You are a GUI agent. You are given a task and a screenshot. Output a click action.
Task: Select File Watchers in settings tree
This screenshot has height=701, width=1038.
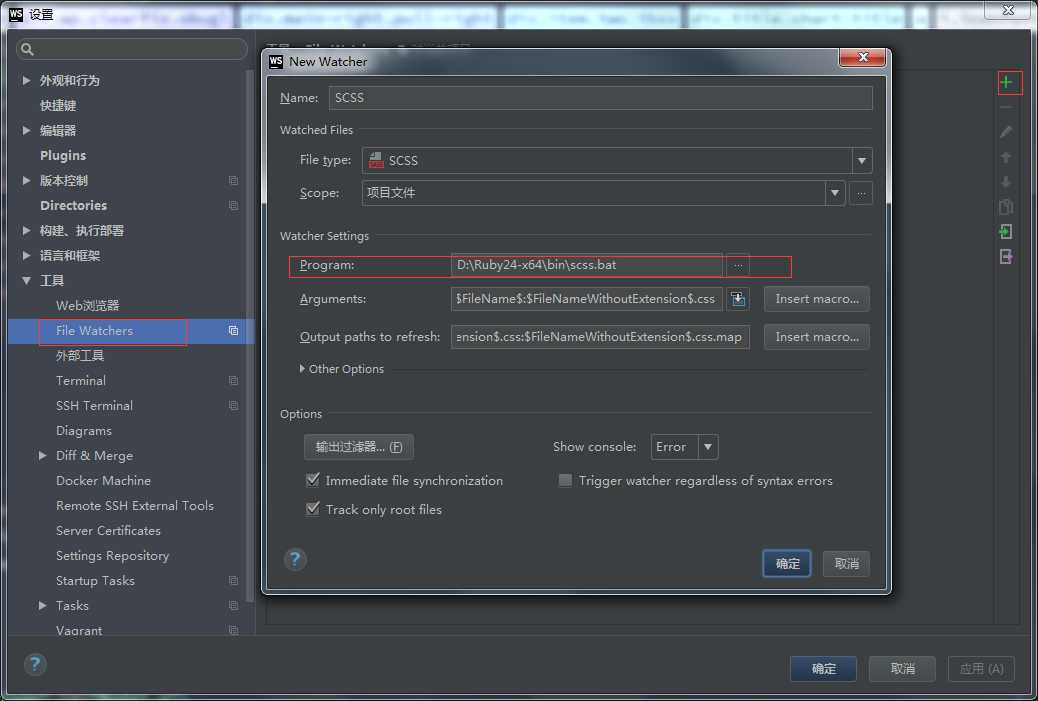point(95,330)
